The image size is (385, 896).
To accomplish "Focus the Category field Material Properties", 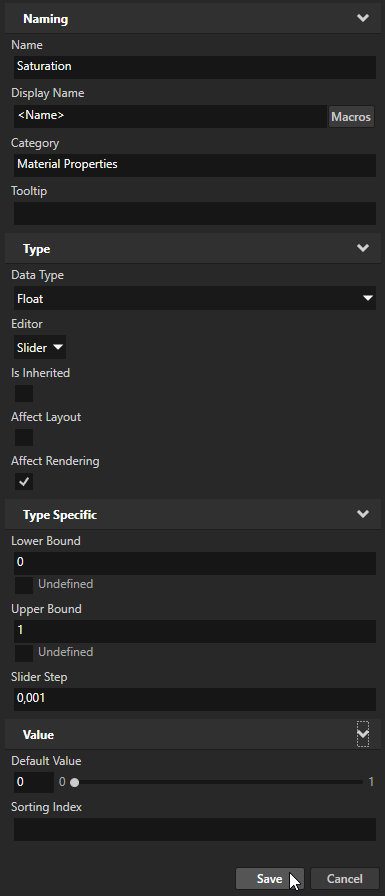I will pyautogui.click(x=195, y=165).
